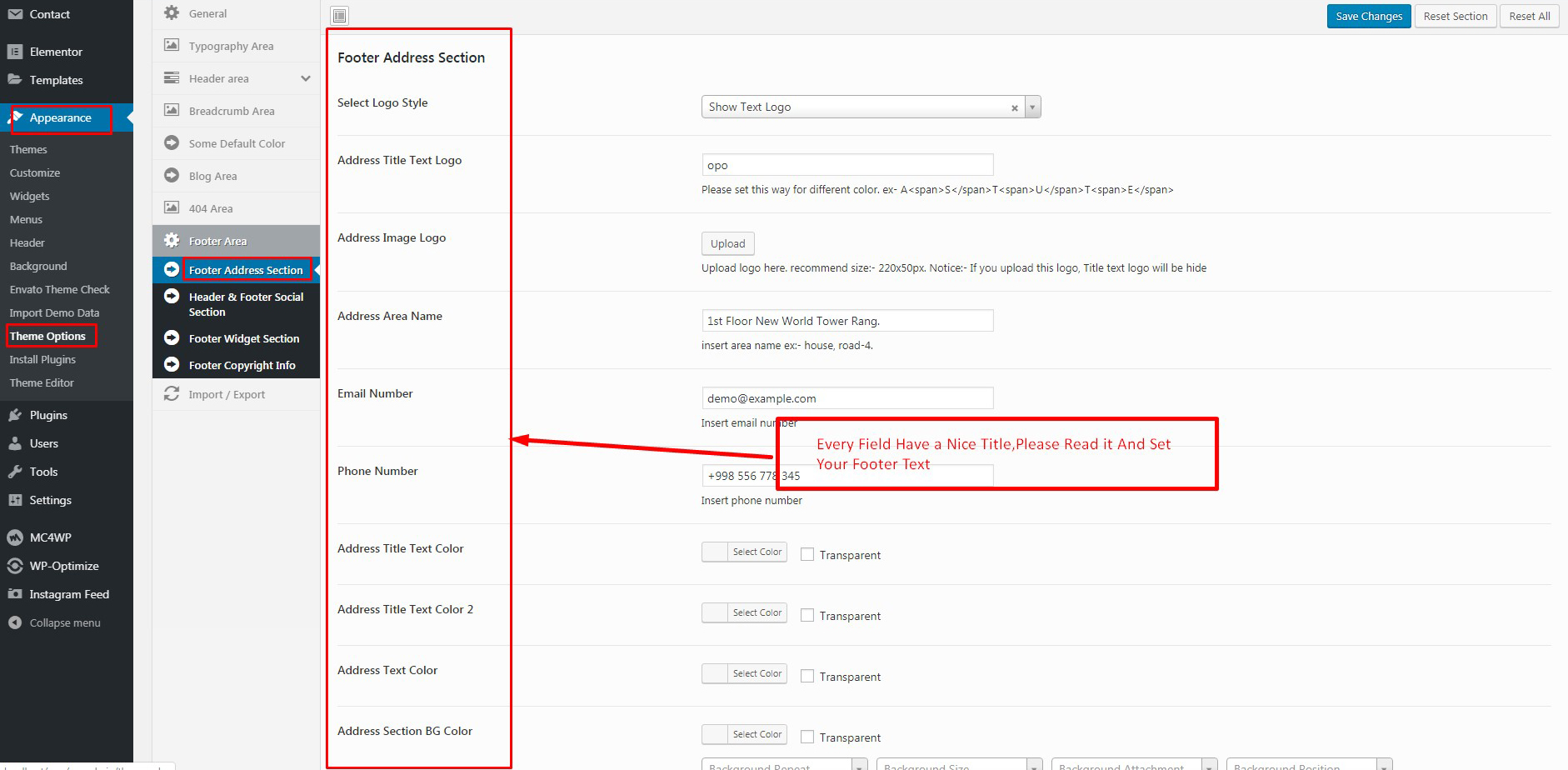
Task: Pick a color for Address Section BG Color
Action: [744, 734]
